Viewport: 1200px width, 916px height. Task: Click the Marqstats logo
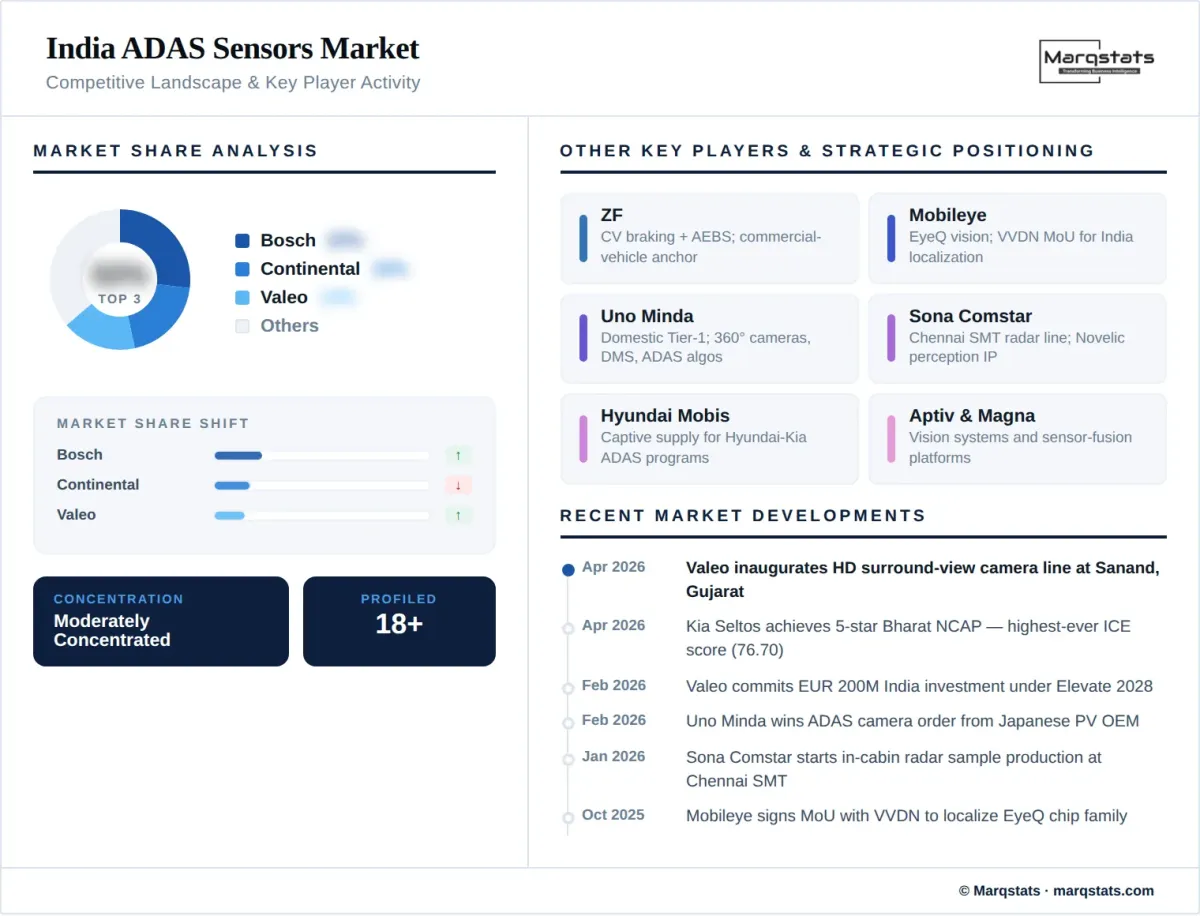[1095, 61]
